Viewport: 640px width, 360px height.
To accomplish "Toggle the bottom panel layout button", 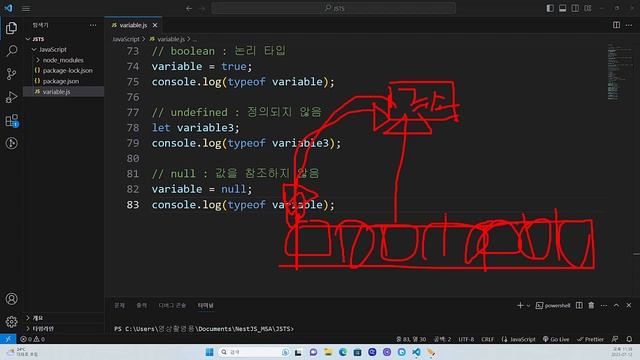I will click(562, 8).
